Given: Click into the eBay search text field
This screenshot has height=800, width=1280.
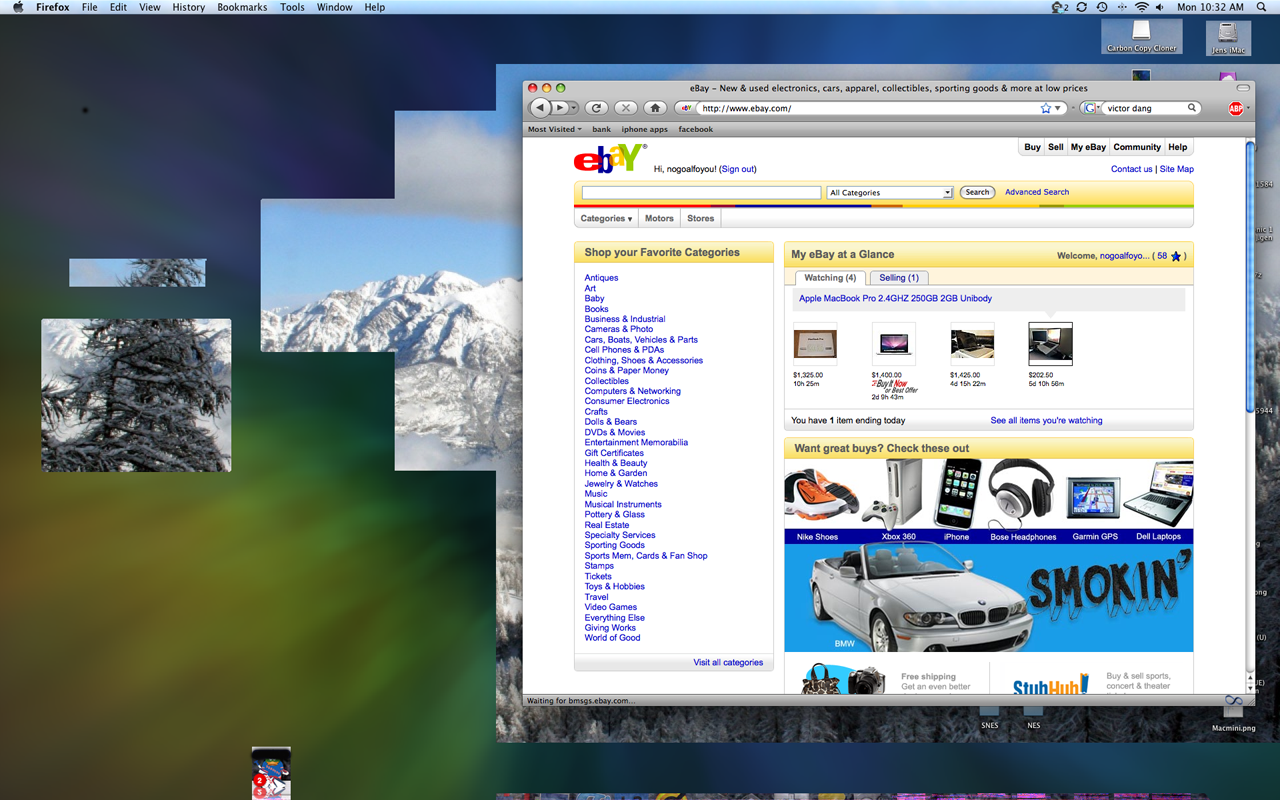Looking at the screenshot, I should 701,192.
